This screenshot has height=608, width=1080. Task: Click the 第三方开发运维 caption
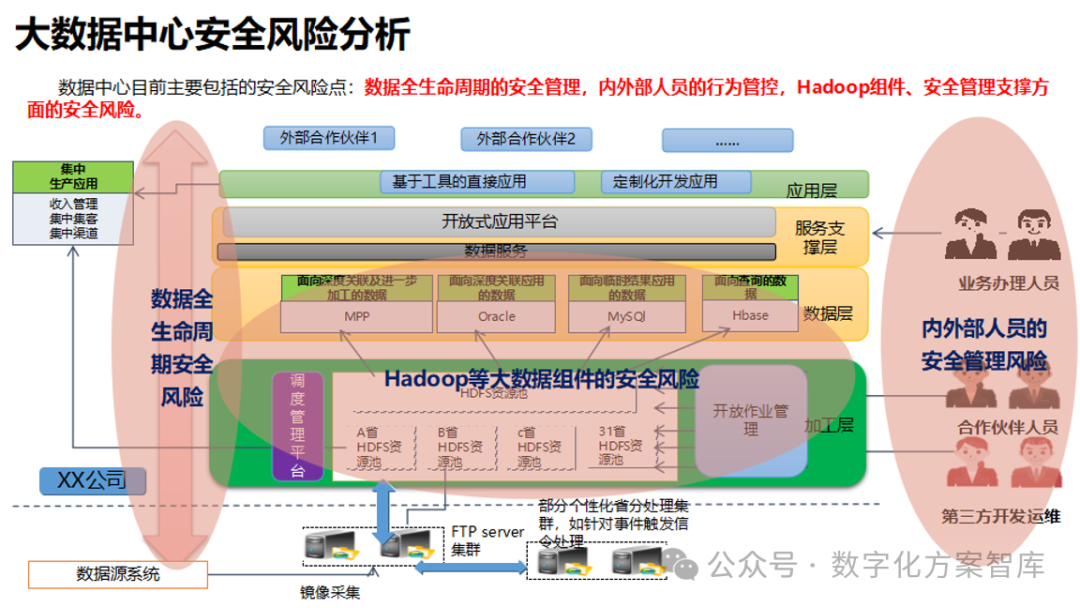coord(1001,516)
